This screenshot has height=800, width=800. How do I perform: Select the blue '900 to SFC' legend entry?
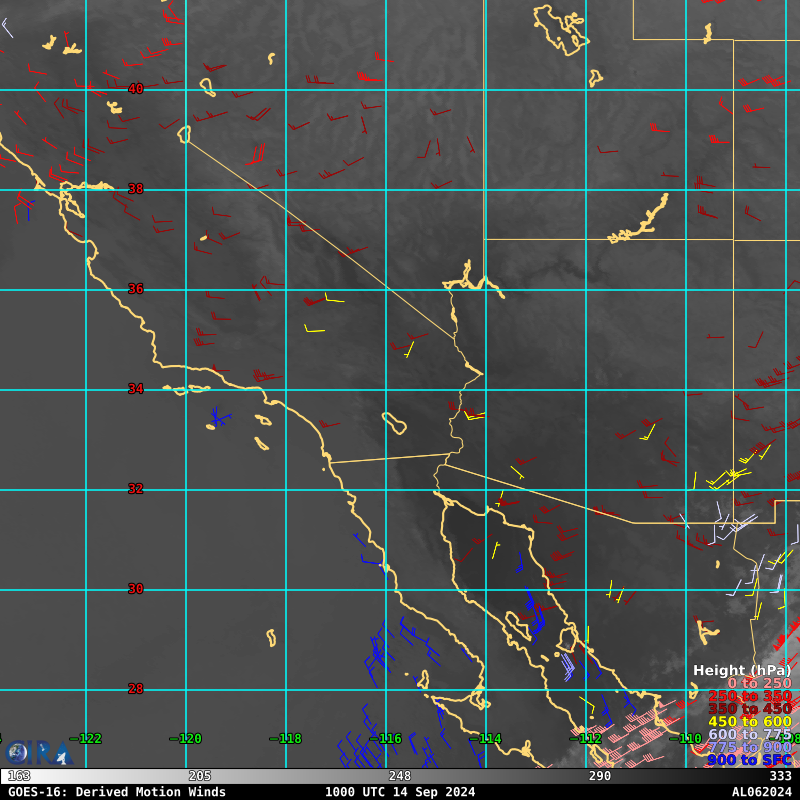point(749,760)
